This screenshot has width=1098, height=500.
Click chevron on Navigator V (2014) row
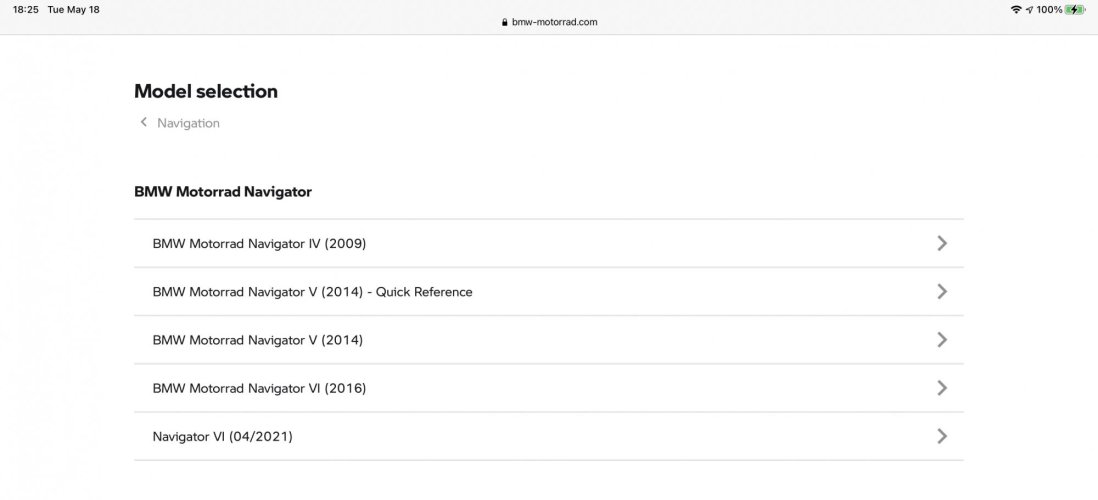pyautogui.click(x=942, y=340)
